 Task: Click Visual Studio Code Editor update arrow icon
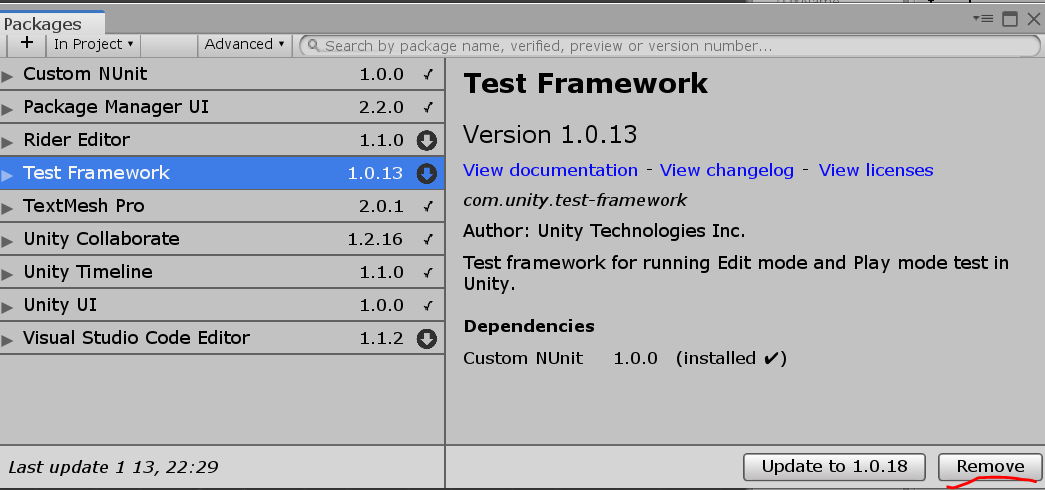[x=427, y=338]
